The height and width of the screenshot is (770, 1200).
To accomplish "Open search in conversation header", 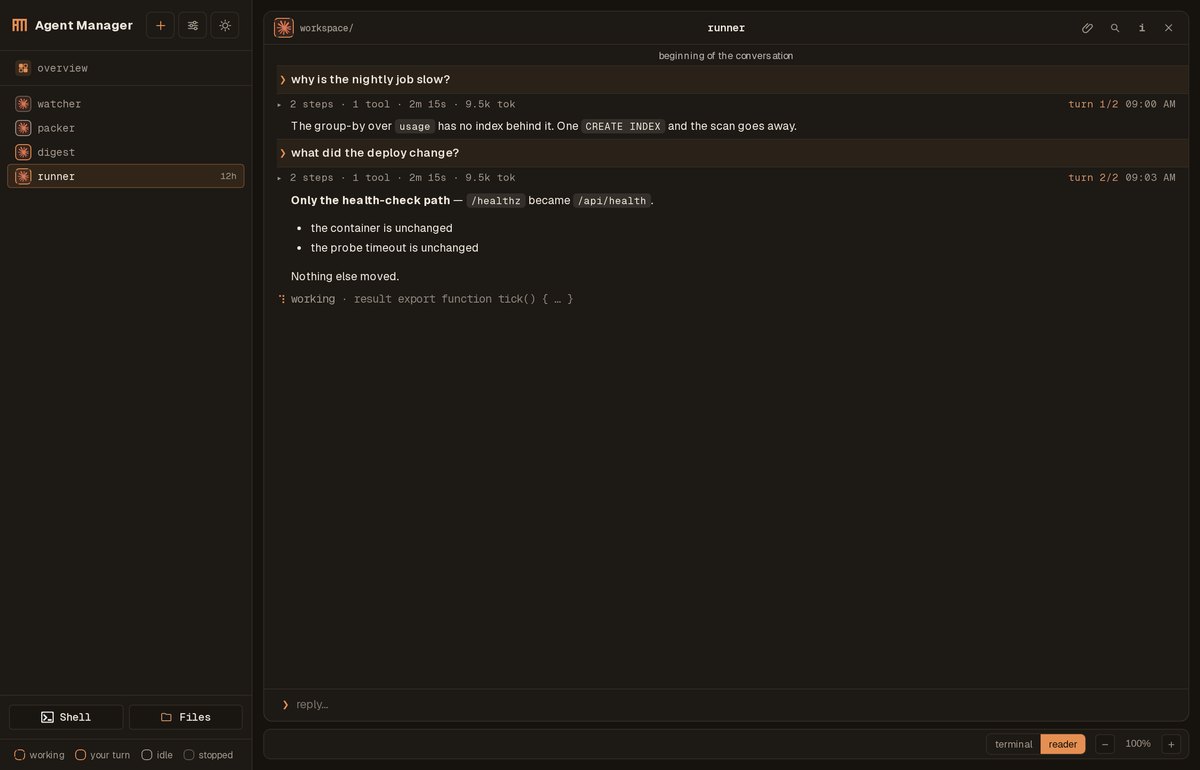I will pyautogui.click(x=1115, y=28).
